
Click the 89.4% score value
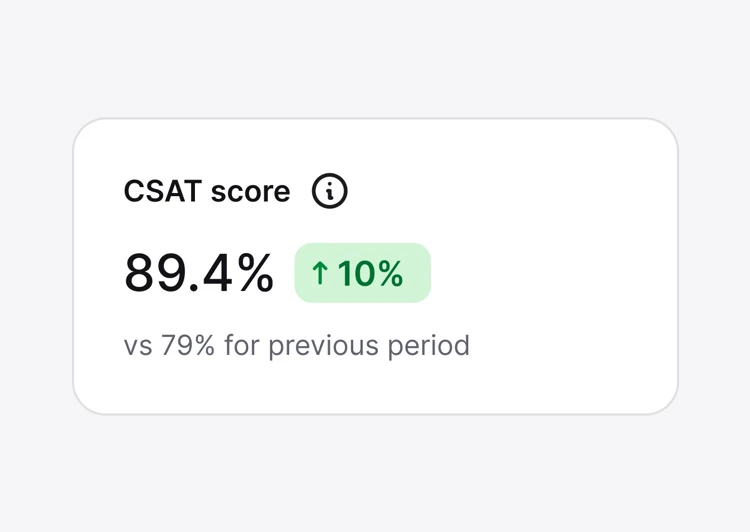(x=199, y=273)
